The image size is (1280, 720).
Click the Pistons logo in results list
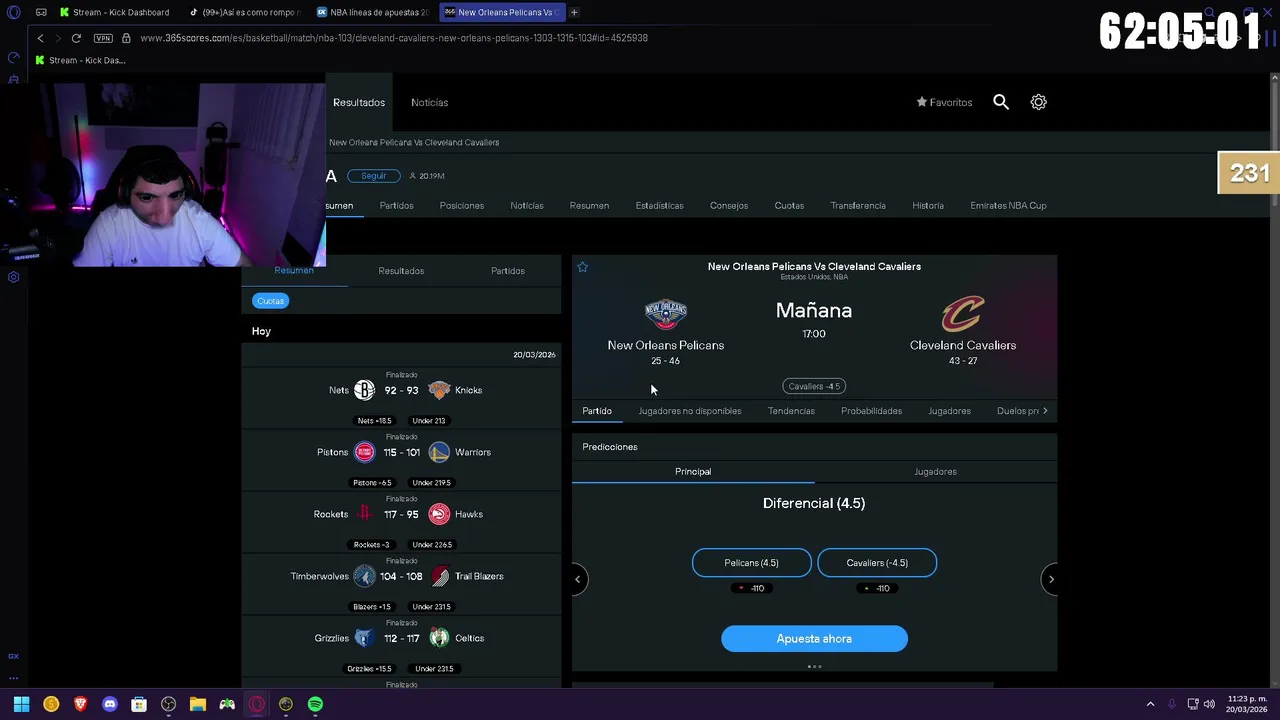[364, 452]
